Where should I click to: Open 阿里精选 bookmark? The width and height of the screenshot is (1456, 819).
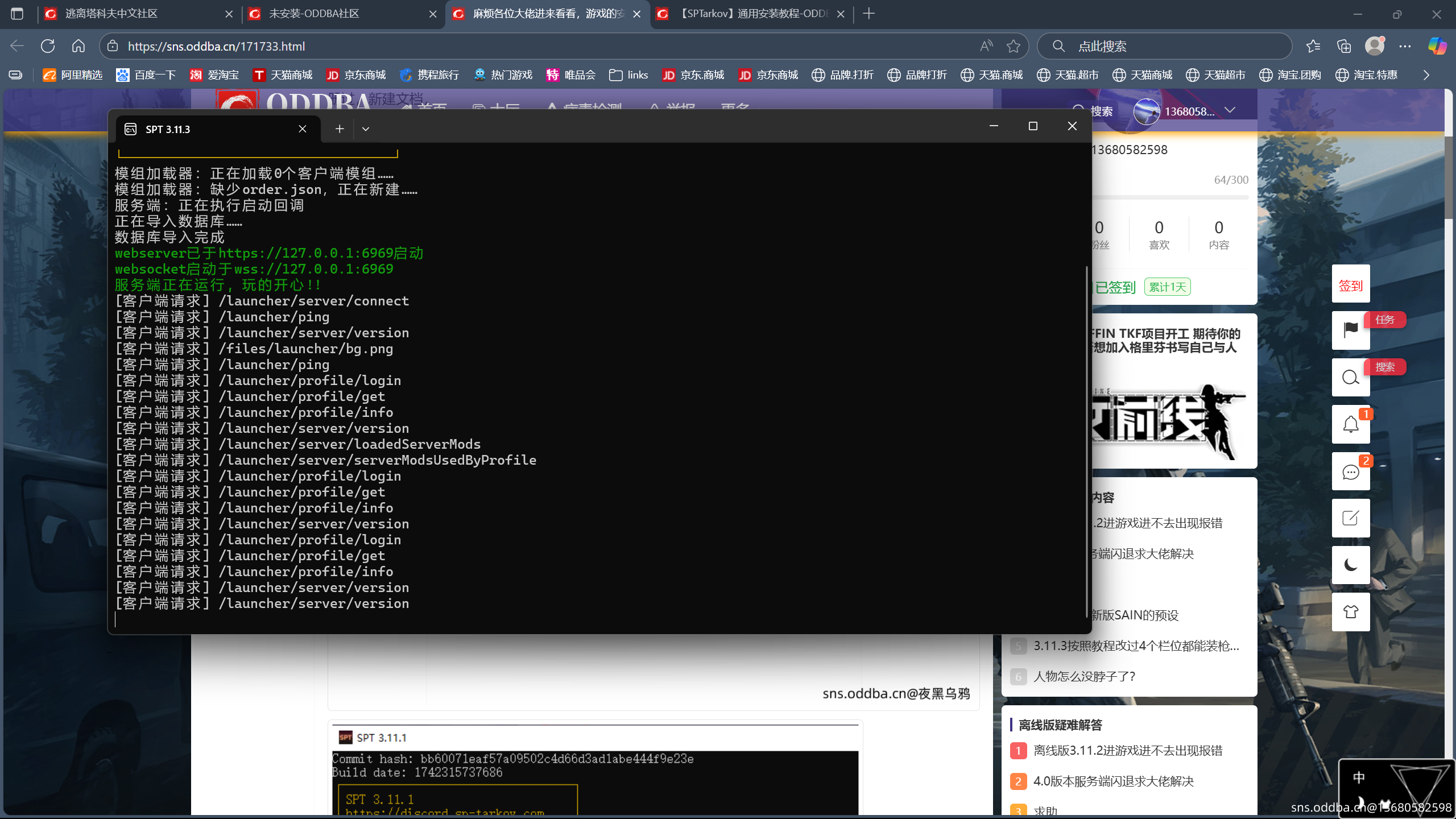(x=73, y=75)
